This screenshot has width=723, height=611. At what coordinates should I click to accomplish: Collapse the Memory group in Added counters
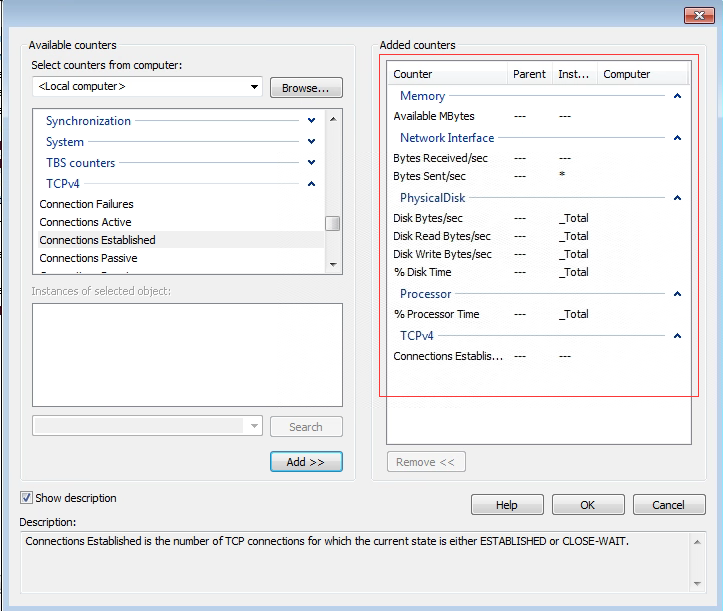point(677,97)
